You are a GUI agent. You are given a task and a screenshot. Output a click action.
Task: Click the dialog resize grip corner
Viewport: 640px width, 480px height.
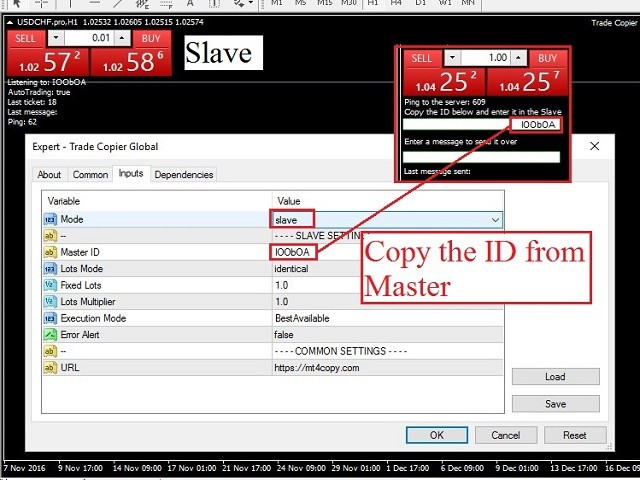click(x=610, y=447)
